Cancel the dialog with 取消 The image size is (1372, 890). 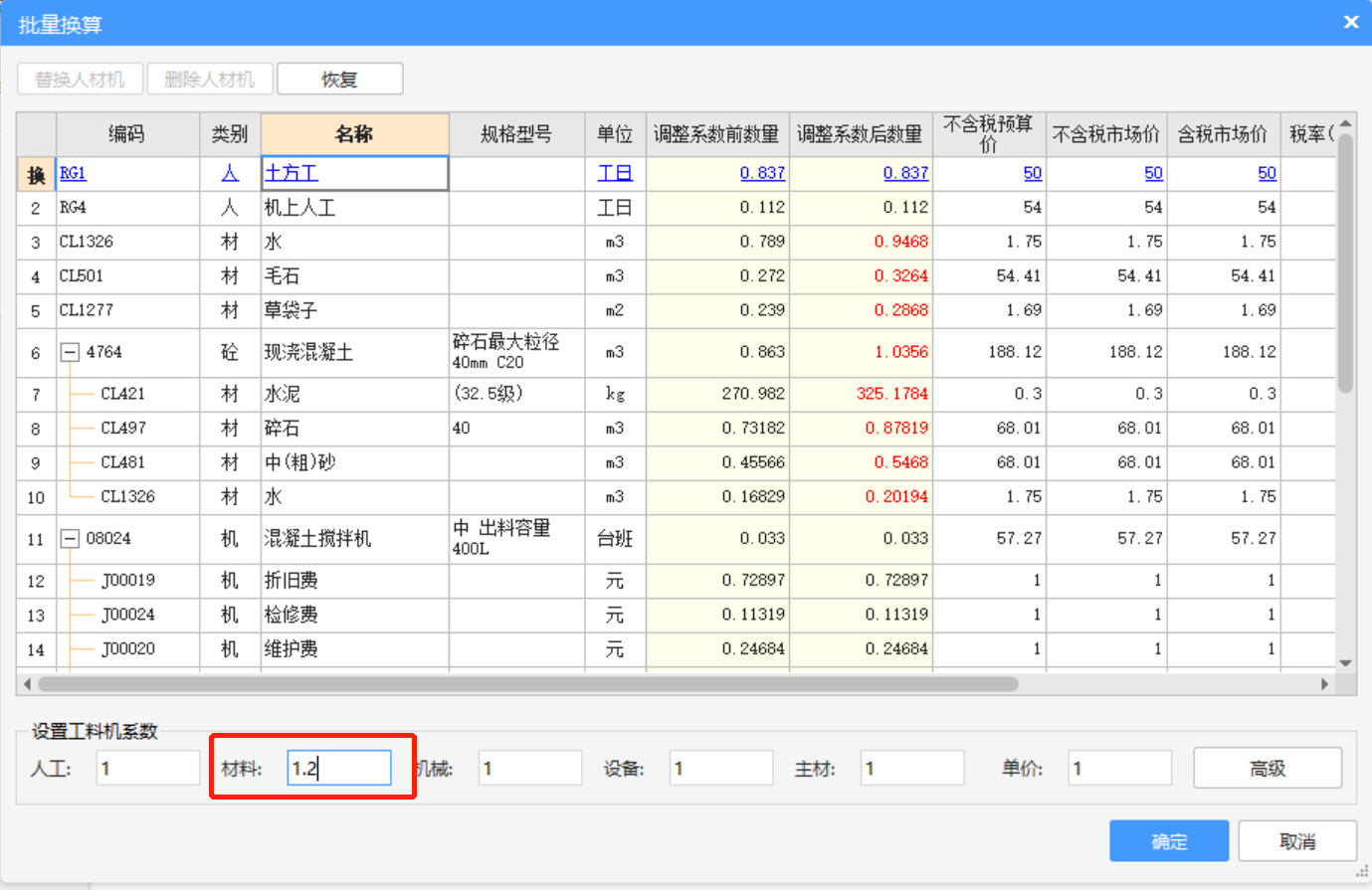point(1295,840)
